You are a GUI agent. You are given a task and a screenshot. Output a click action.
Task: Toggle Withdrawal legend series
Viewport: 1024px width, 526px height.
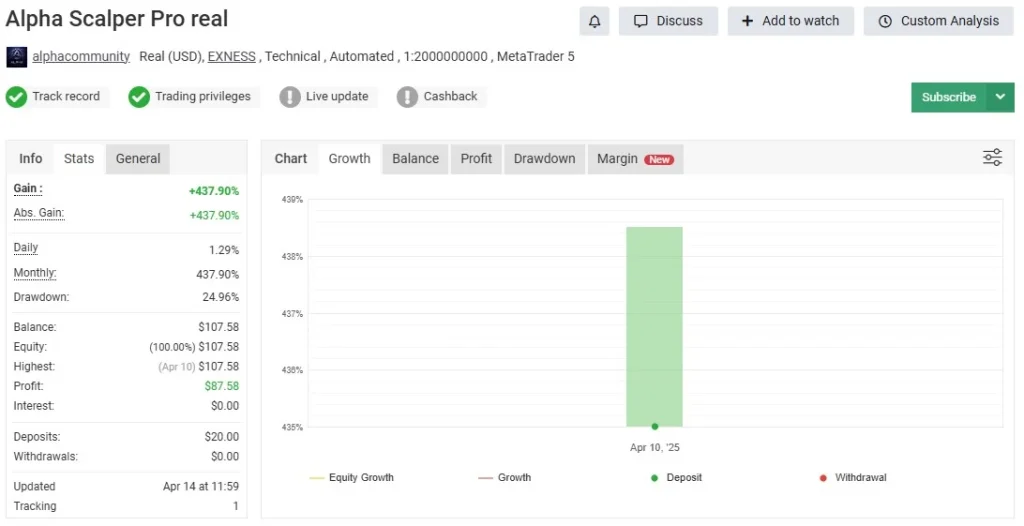pos(853,478)
